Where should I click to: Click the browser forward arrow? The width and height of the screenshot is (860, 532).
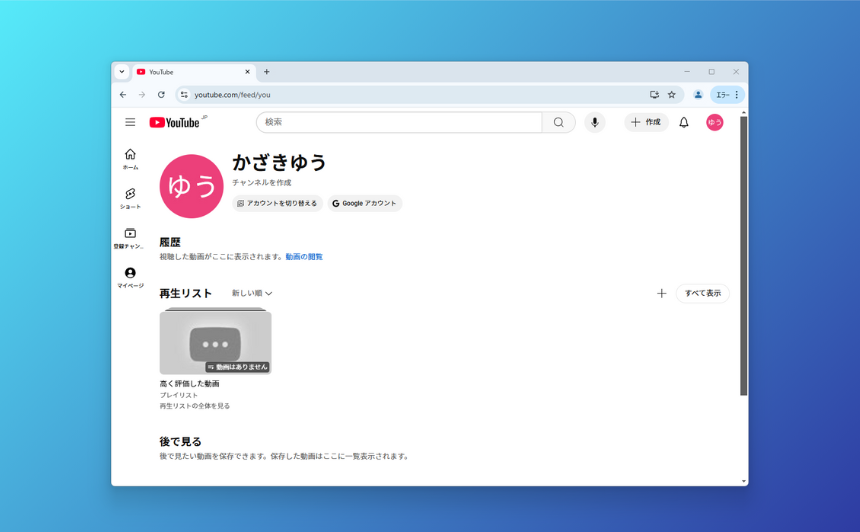tap(142, 95)
